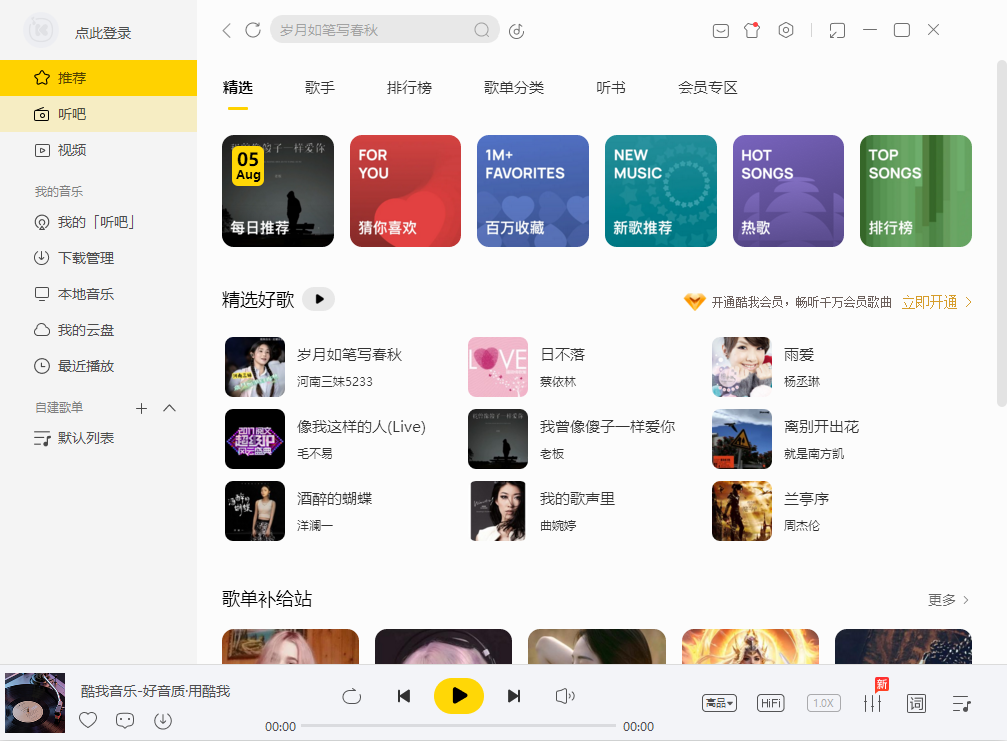Open TOP SONGS 排行榜 card

pos(916,191)
